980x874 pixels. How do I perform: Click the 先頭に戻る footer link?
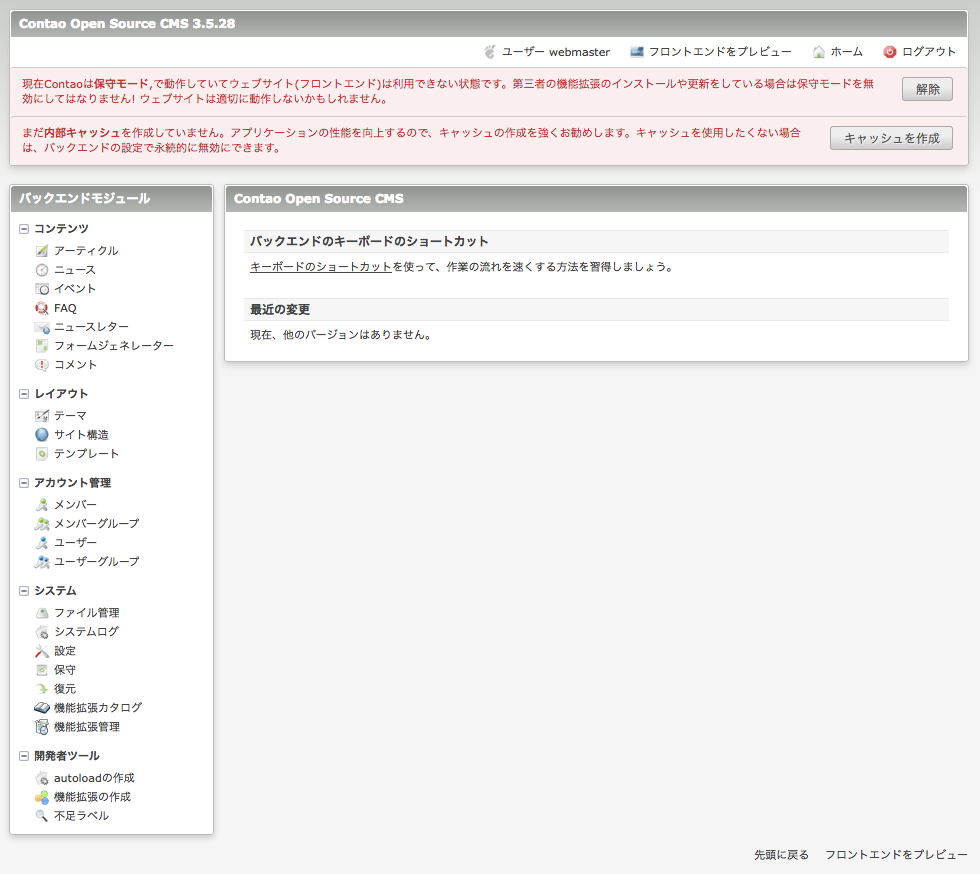[x=781, y=855]
